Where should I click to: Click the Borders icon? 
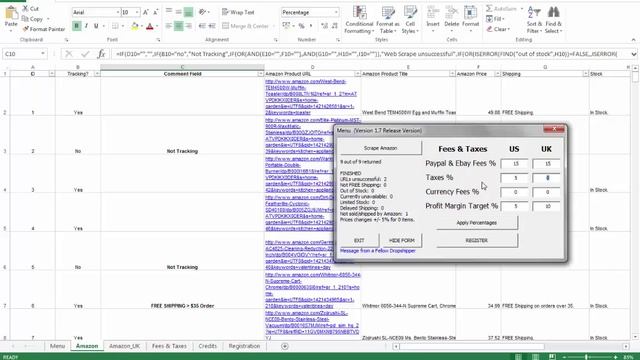(x=115, y=26)
